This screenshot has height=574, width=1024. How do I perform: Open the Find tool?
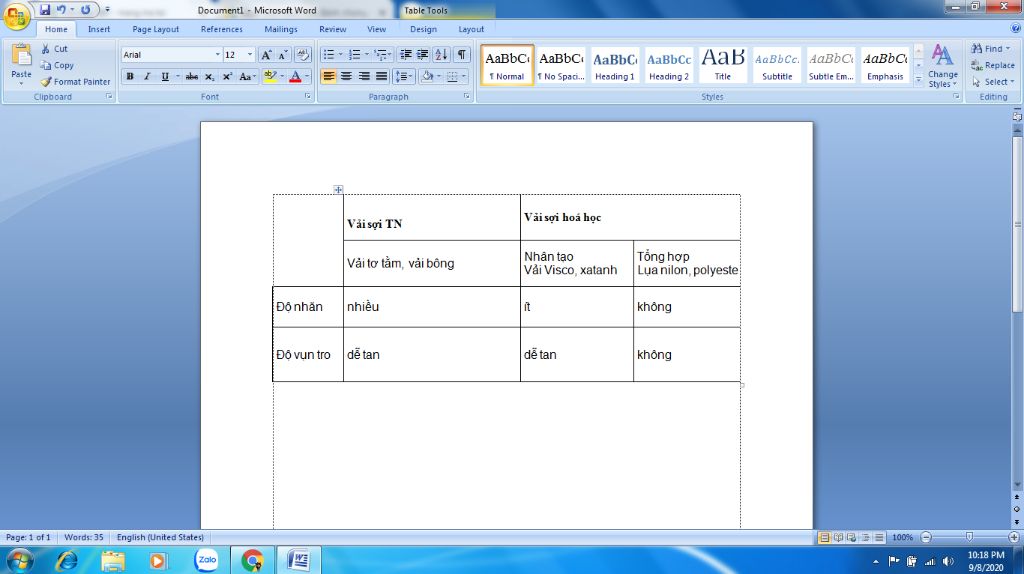point(991,49)
